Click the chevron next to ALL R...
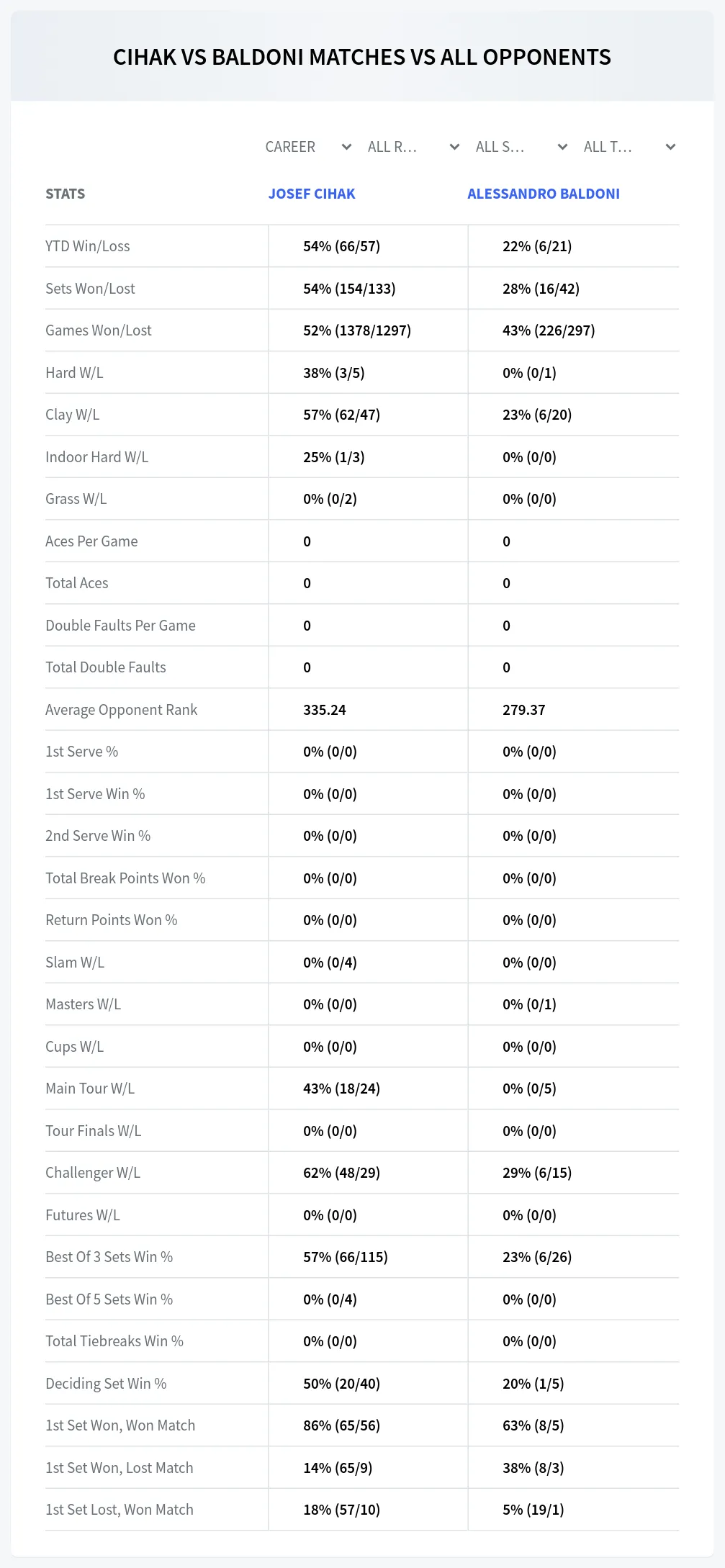This screenshot has height=1568, width=725. coord(454,147)
